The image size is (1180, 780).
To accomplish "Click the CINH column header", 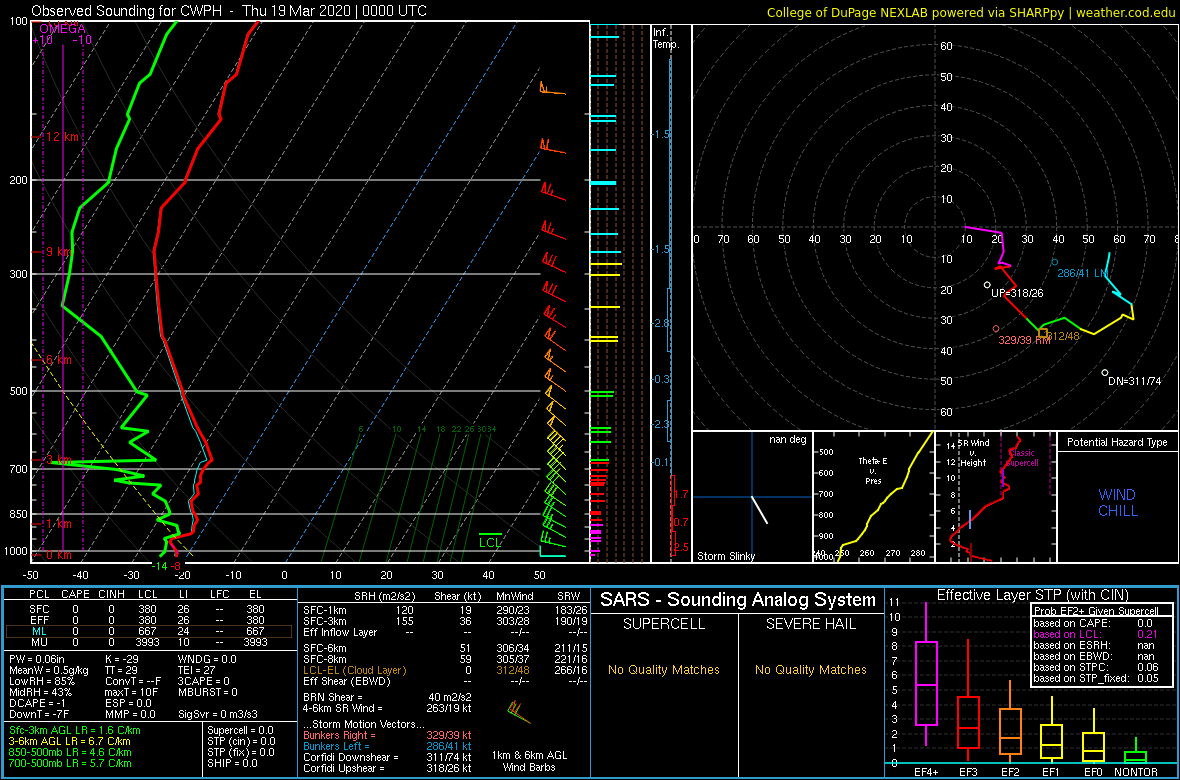I will [113, 596].
